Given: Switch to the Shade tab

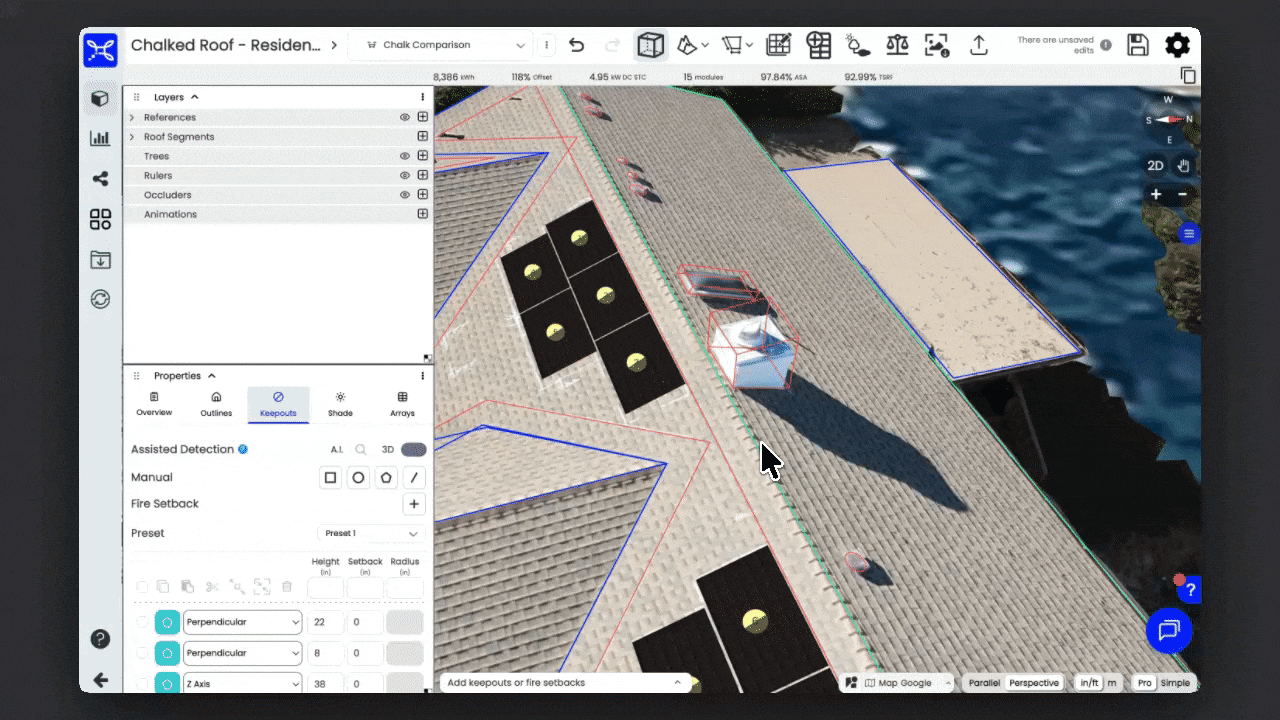Looking at the screenshot, I should coord(340,404).
